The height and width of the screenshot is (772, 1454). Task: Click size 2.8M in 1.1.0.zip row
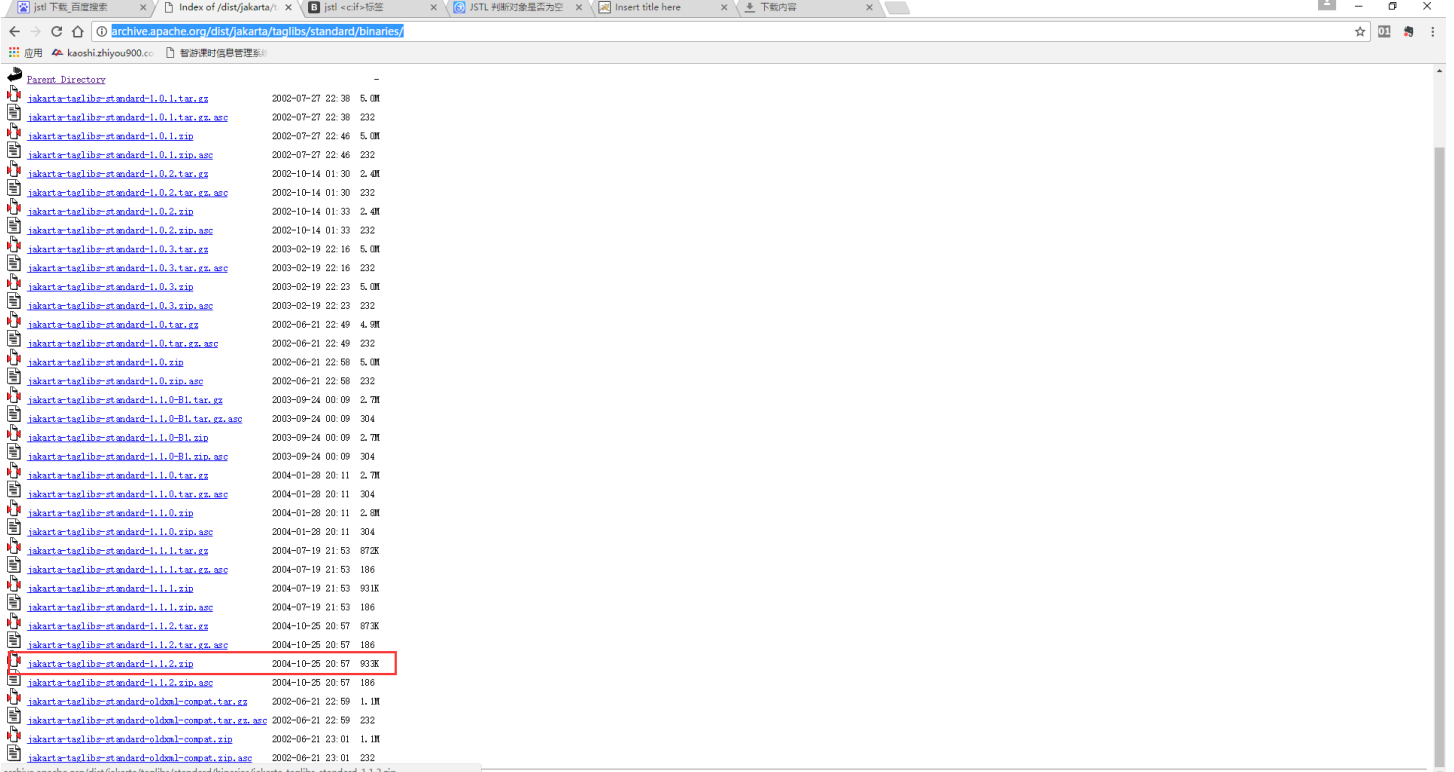[x=370, y=513]
